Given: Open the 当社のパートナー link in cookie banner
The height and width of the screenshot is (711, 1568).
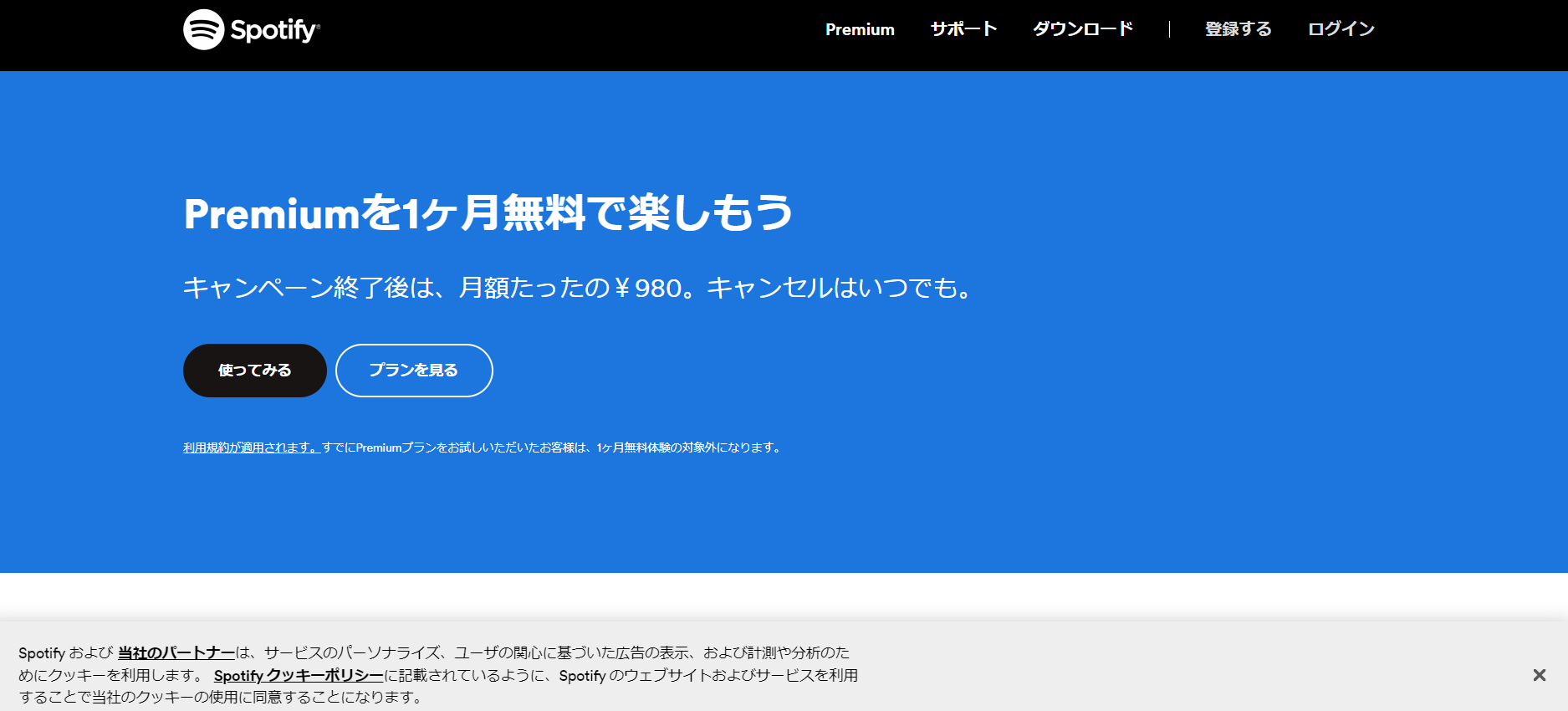Looking at the screenshot, I should point(176,652).
